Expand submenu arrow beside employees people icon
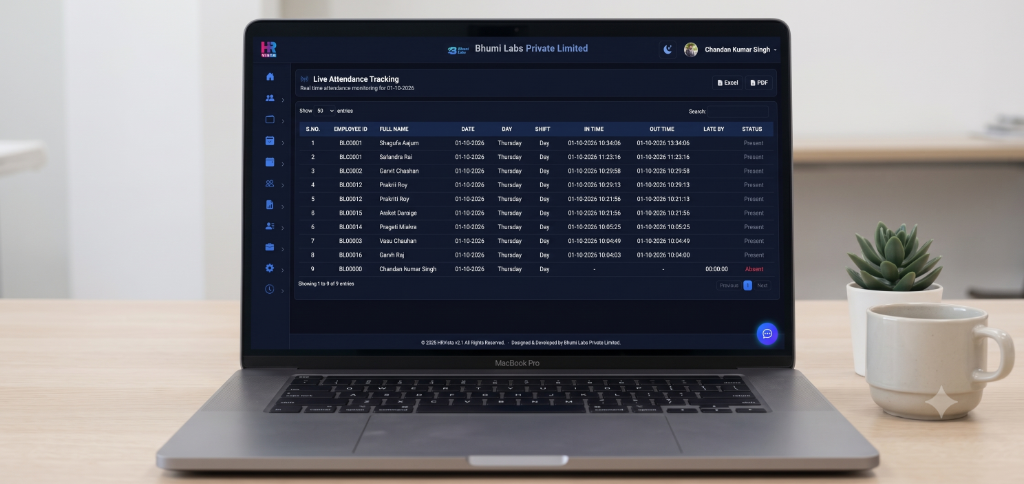The image size is (1024, 484). point(283,100)
